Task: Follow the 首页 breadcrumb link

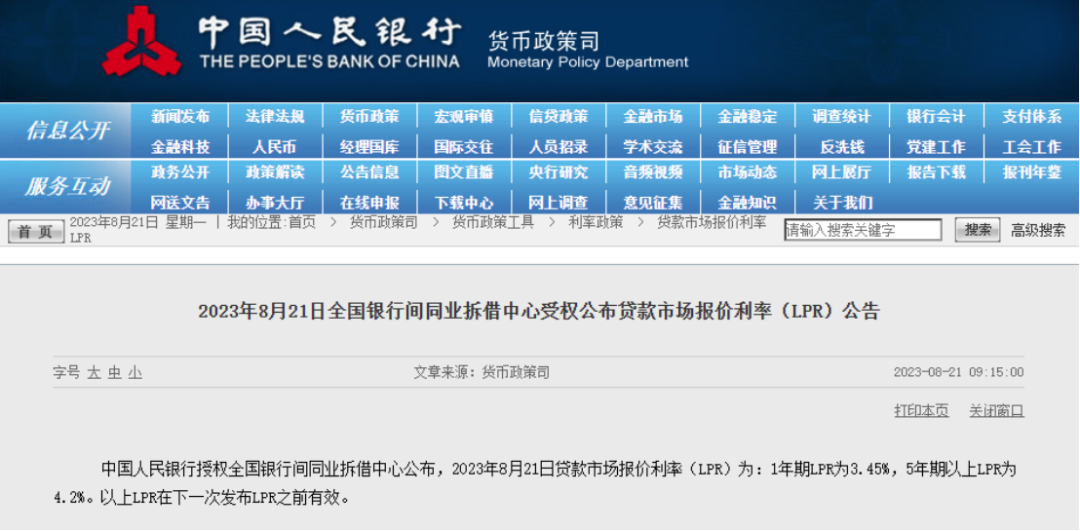Action: tap(302, 222)
